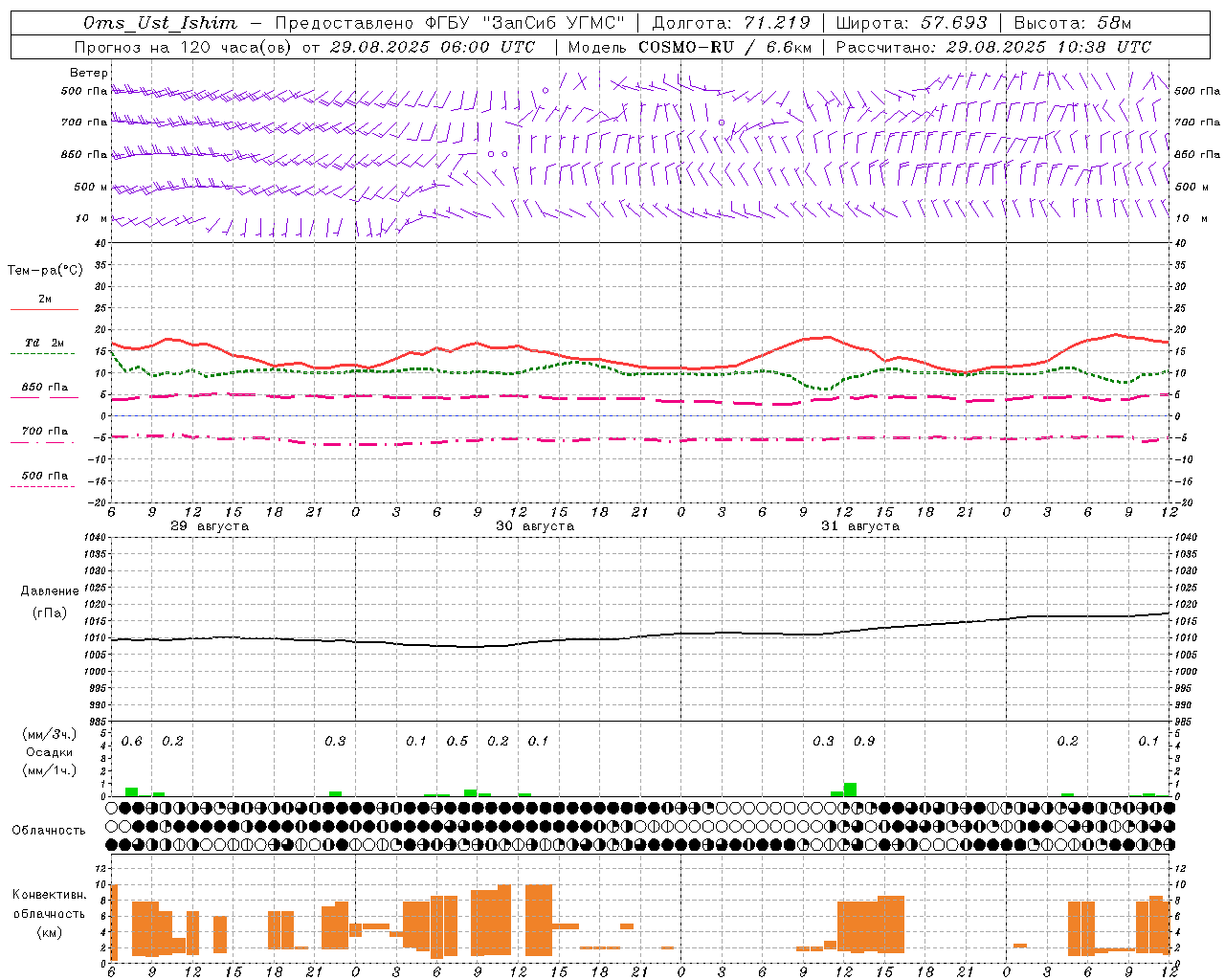The image size is (1225, 980).
Task: Click the 29 августа date label
Action: pos(210,526)
